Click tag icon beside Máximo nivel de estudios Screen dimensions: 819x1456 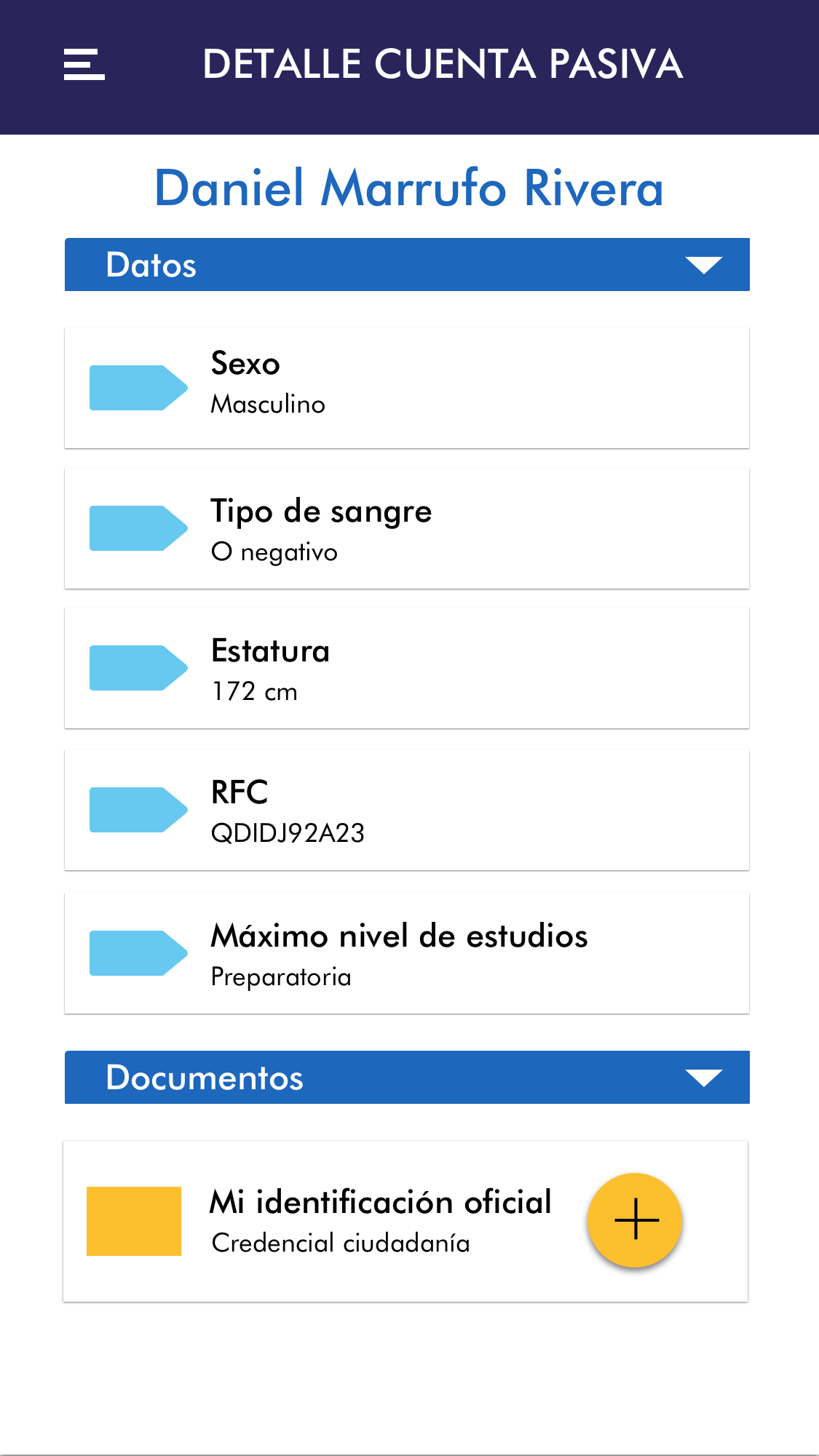[138, 953]
